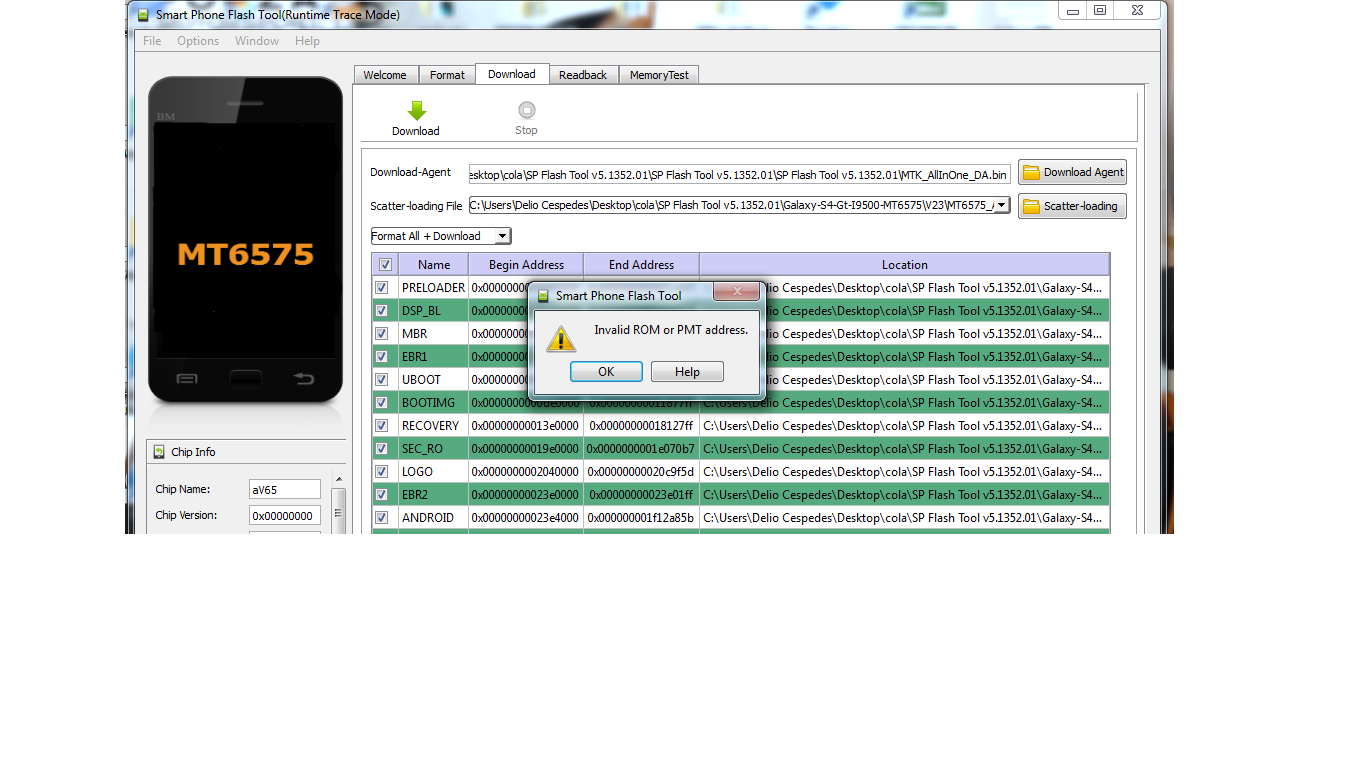1366x768 pixels.
Task: Click the Chip Name input field
Action: (285, 489)
